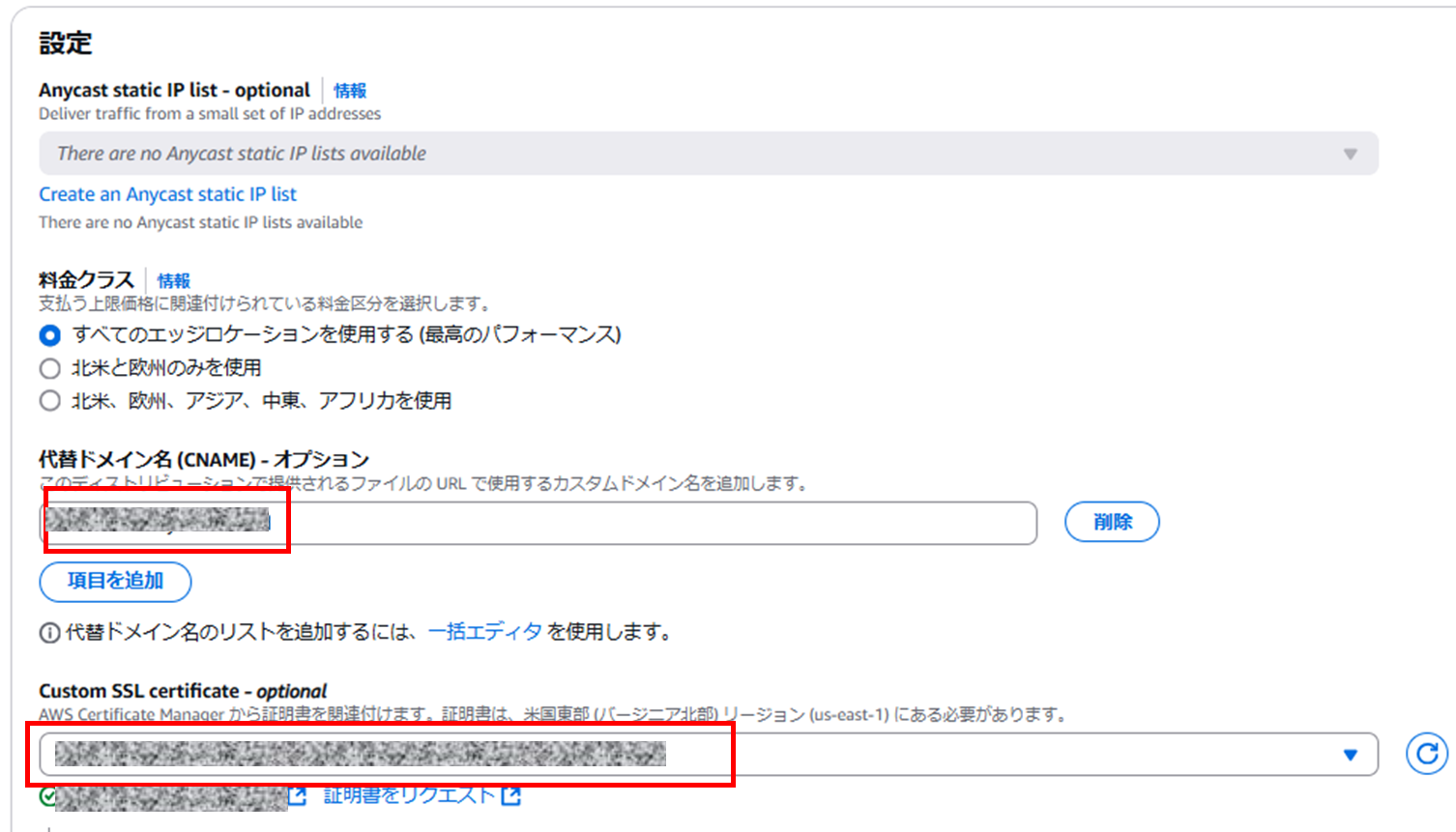Open 情報 link next to 料金クラス
The image size is (1456, 832).
(x=174, y=281)
